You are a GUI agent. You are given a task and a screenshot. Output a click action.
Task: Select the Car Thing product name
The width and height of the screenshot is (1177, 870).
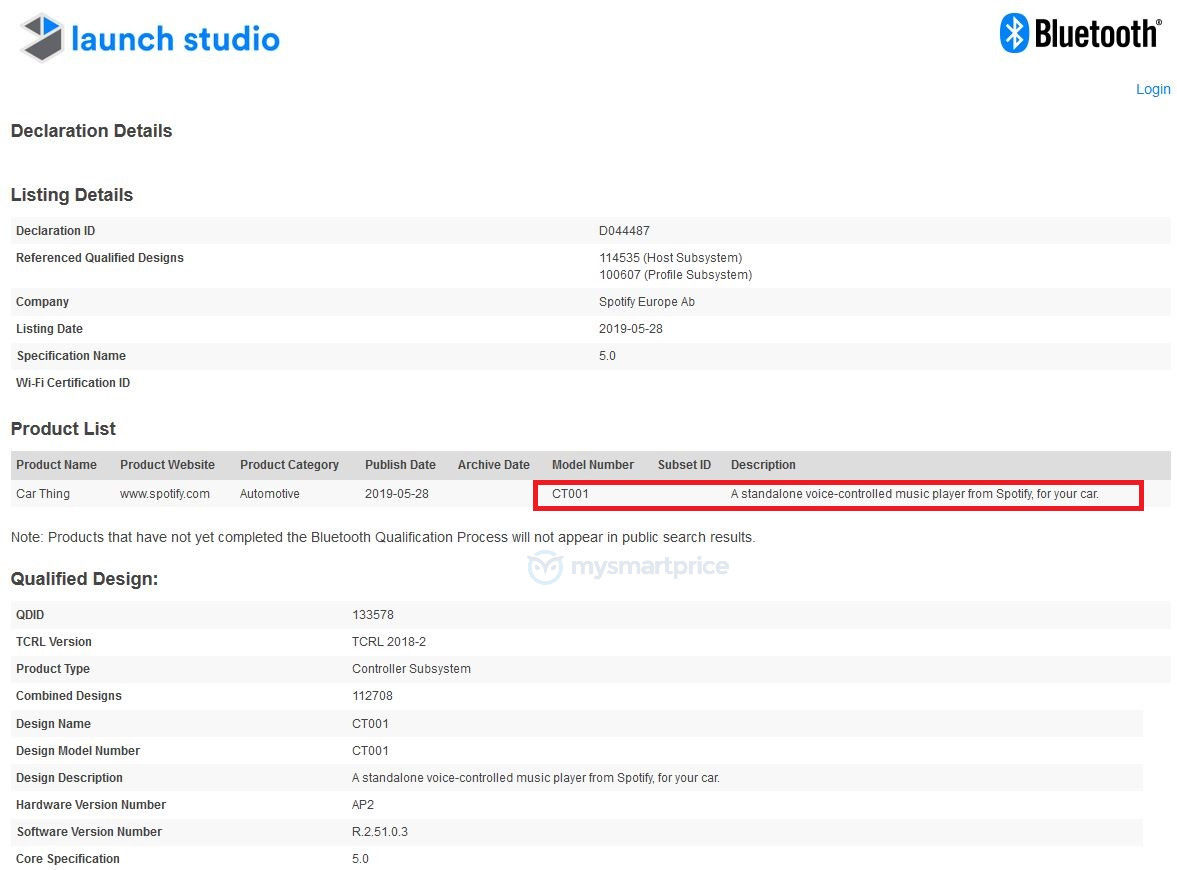(43, 494)
